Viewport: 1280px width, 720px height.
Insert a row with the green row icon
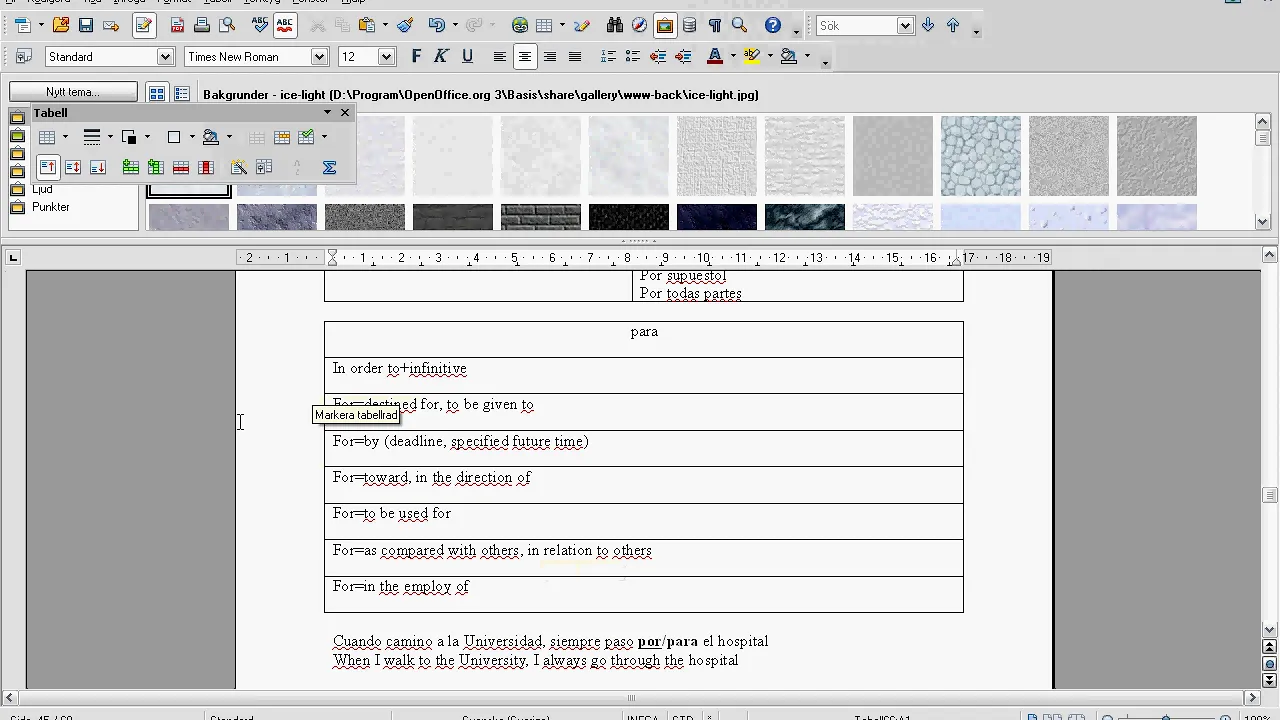130,167
